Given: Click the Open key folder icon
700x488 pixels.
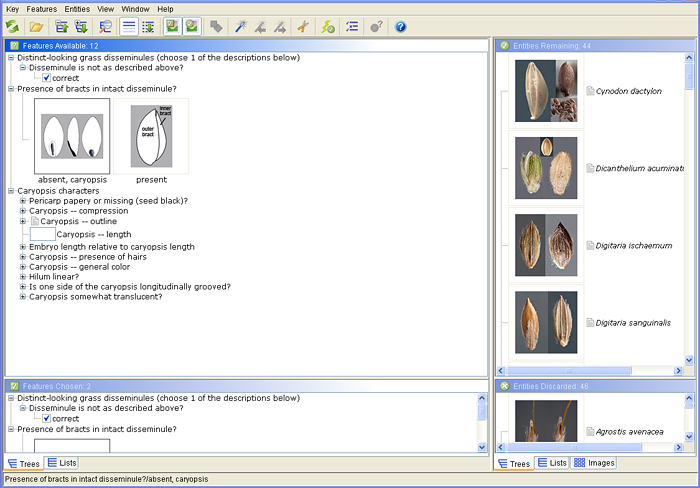Looking at the screenshot, I should (x=36, y=27).
